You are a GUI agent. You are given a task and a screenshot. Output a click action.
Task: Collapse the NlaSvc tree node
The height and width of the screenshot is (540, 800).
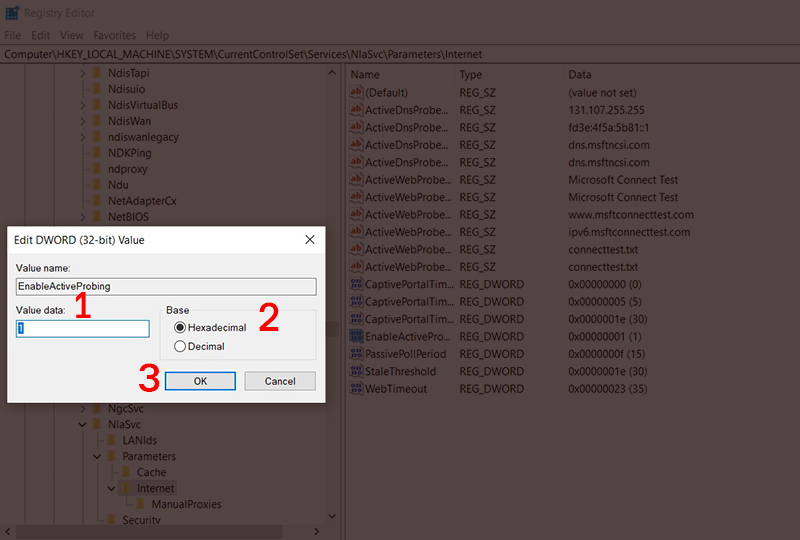pos(83,424)
